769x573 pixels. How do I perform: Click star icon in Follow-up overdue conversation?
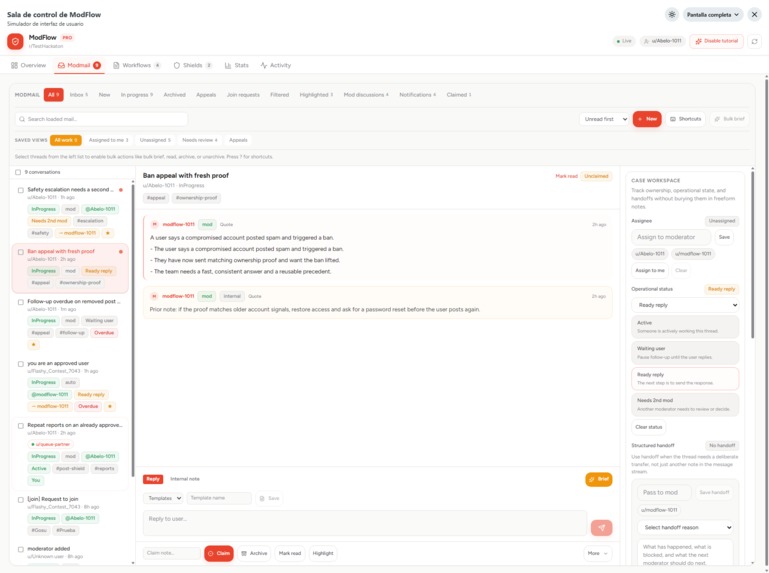(x=33, y=344)
